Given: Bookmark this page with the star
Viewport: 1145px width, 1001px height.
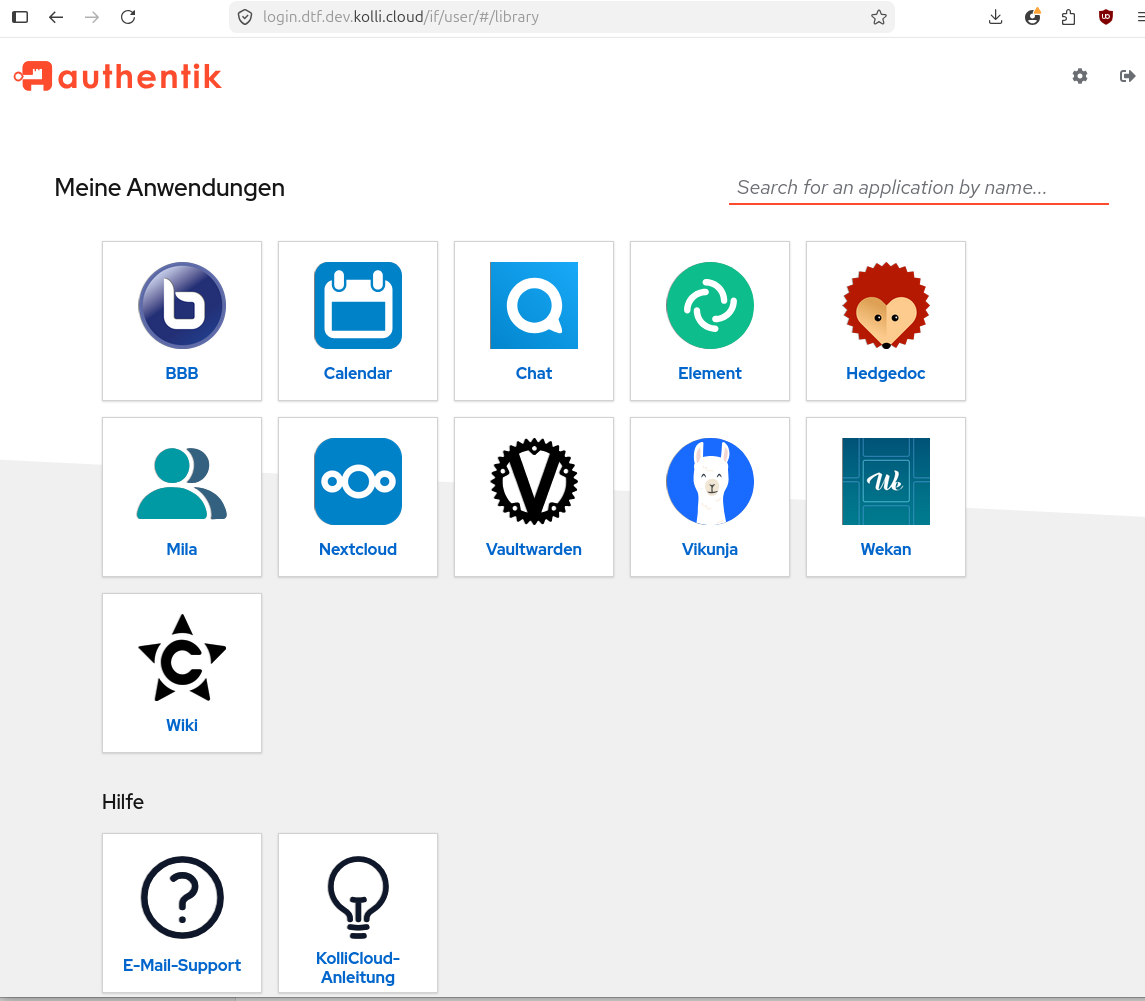Looking at the screenshot, I should (x=878, y=17).
